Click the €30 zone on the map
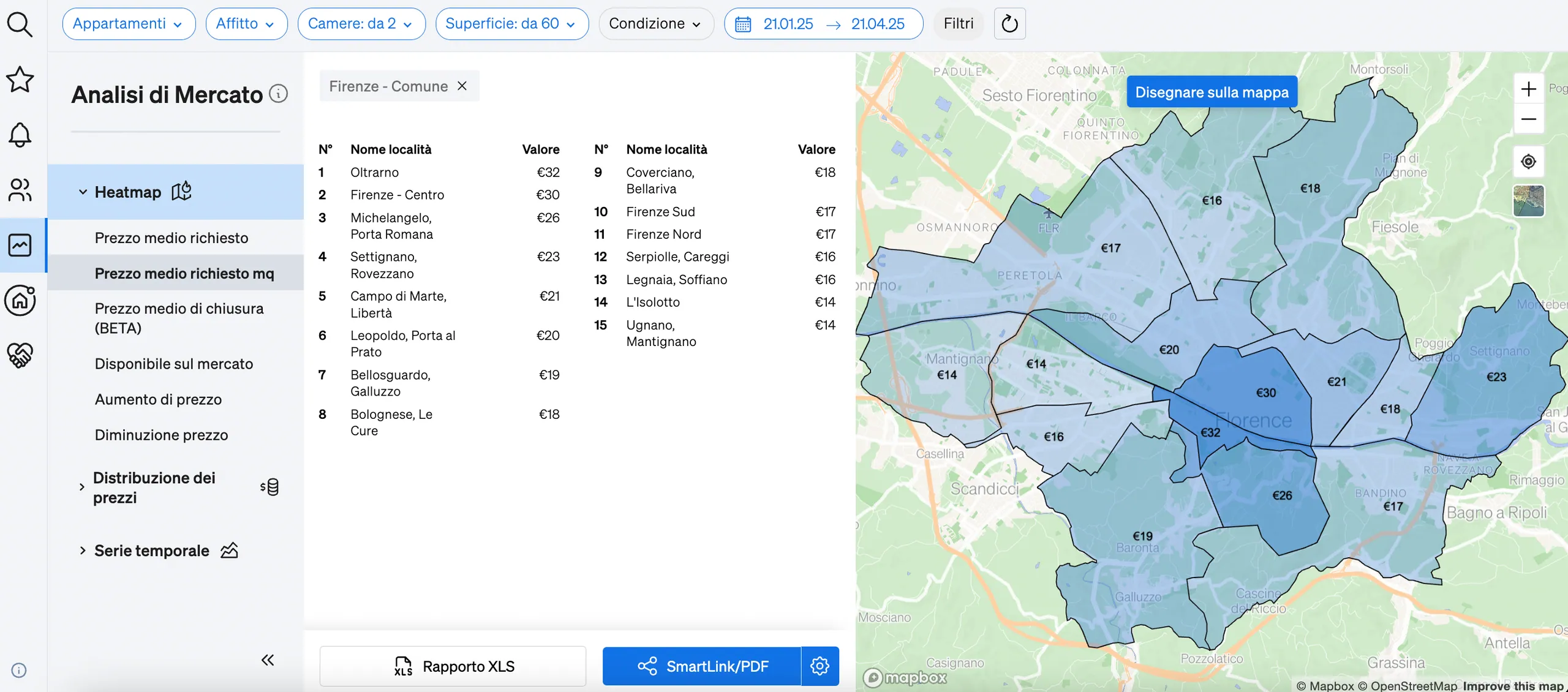 [1265, 393]
